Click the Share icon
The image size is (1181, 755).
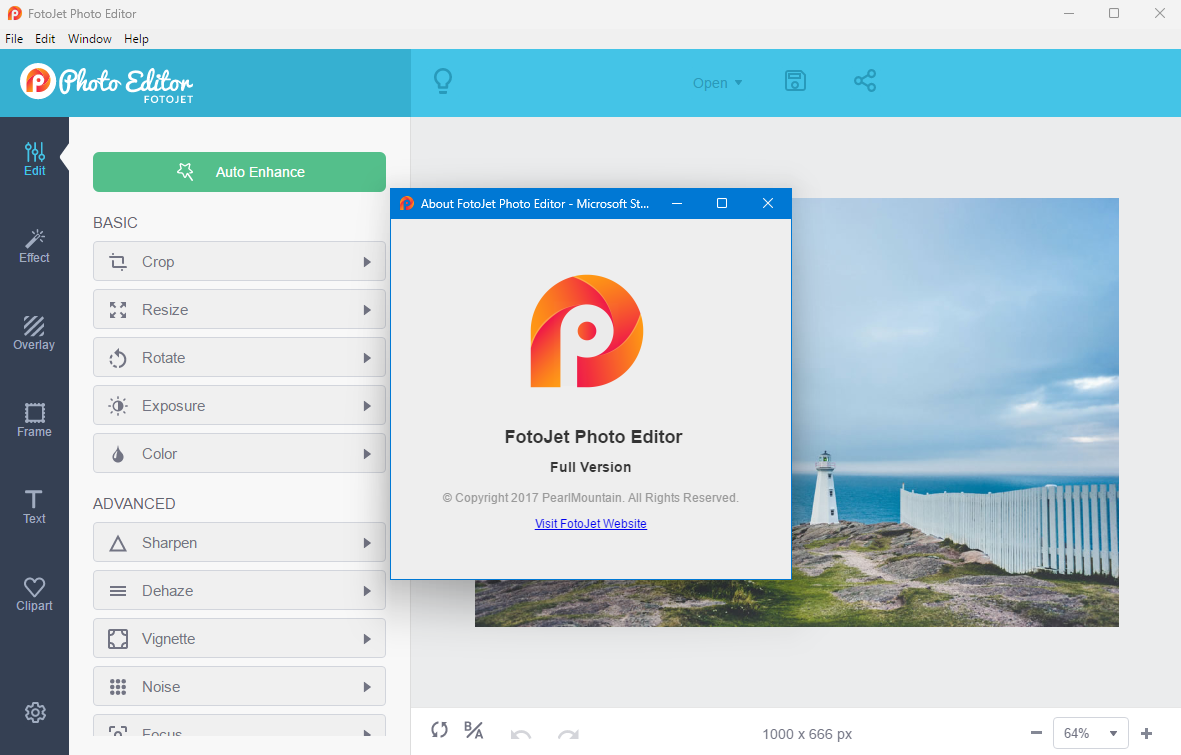pyautogui.click(x=865, y=81)
